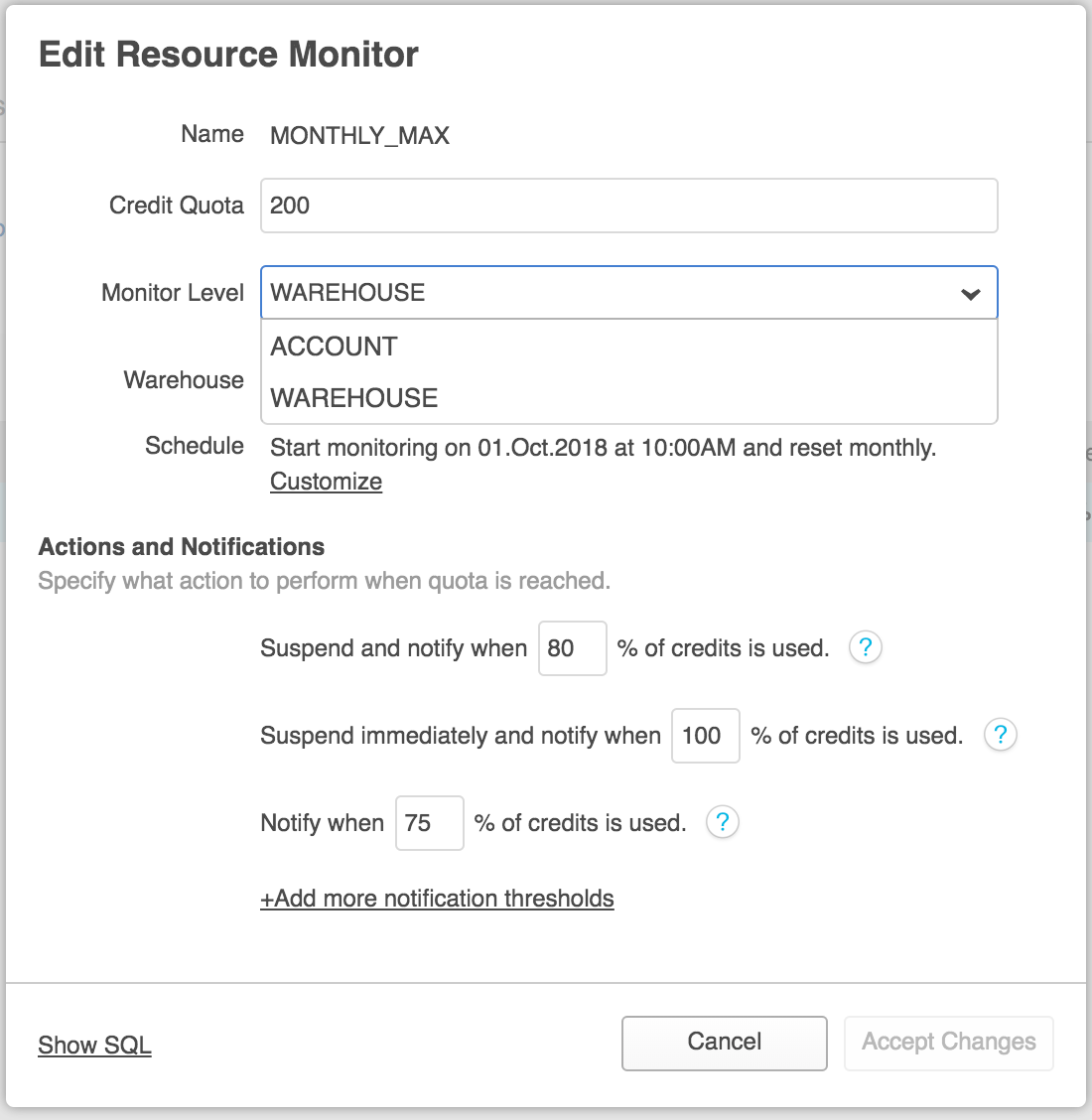Click the Schedule label
The image size is (1092, 1120).
tap(195, 445)
